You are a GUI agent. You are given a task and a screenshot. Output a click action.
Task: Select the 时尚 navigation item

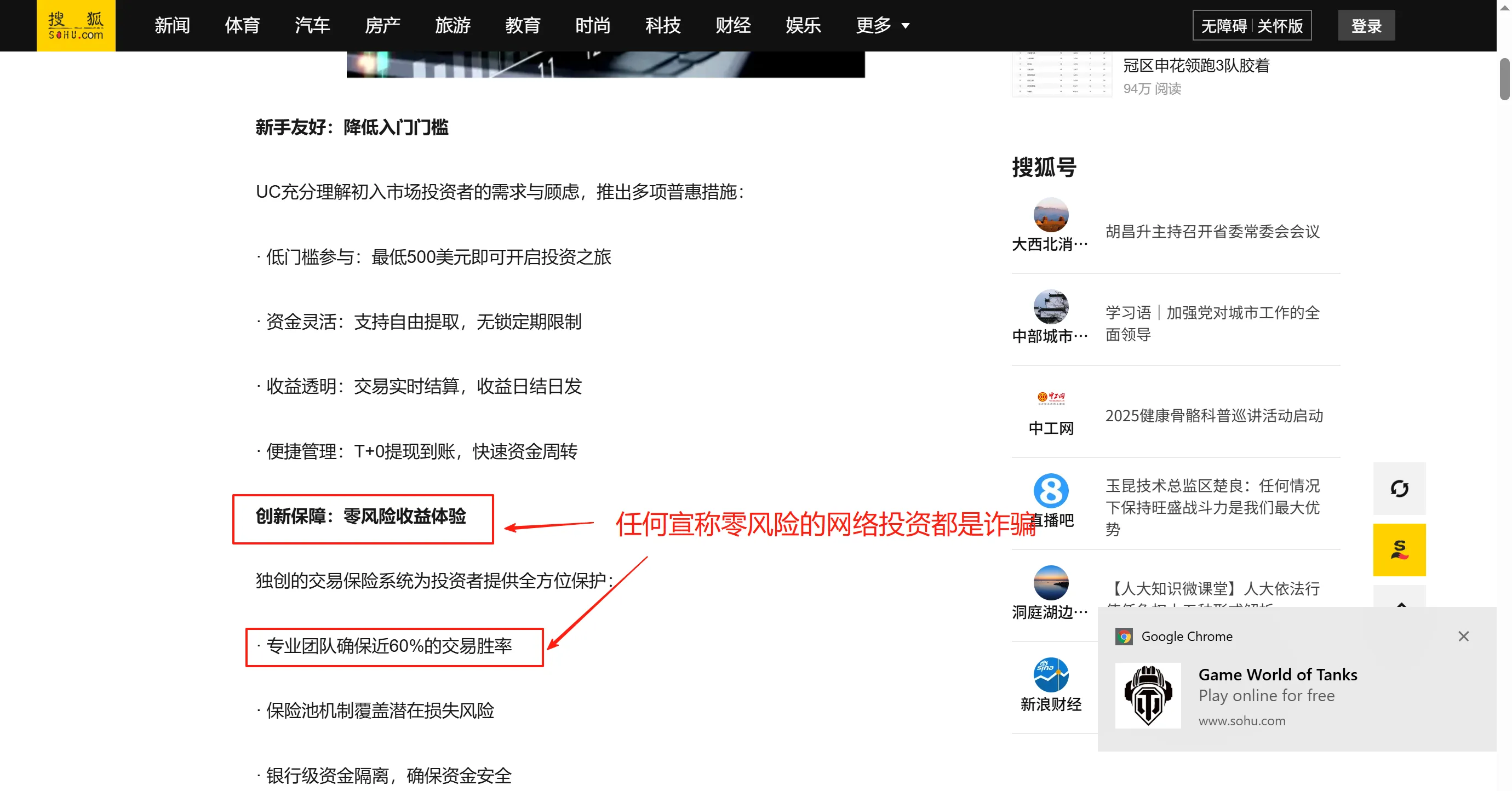pos(593,26)
